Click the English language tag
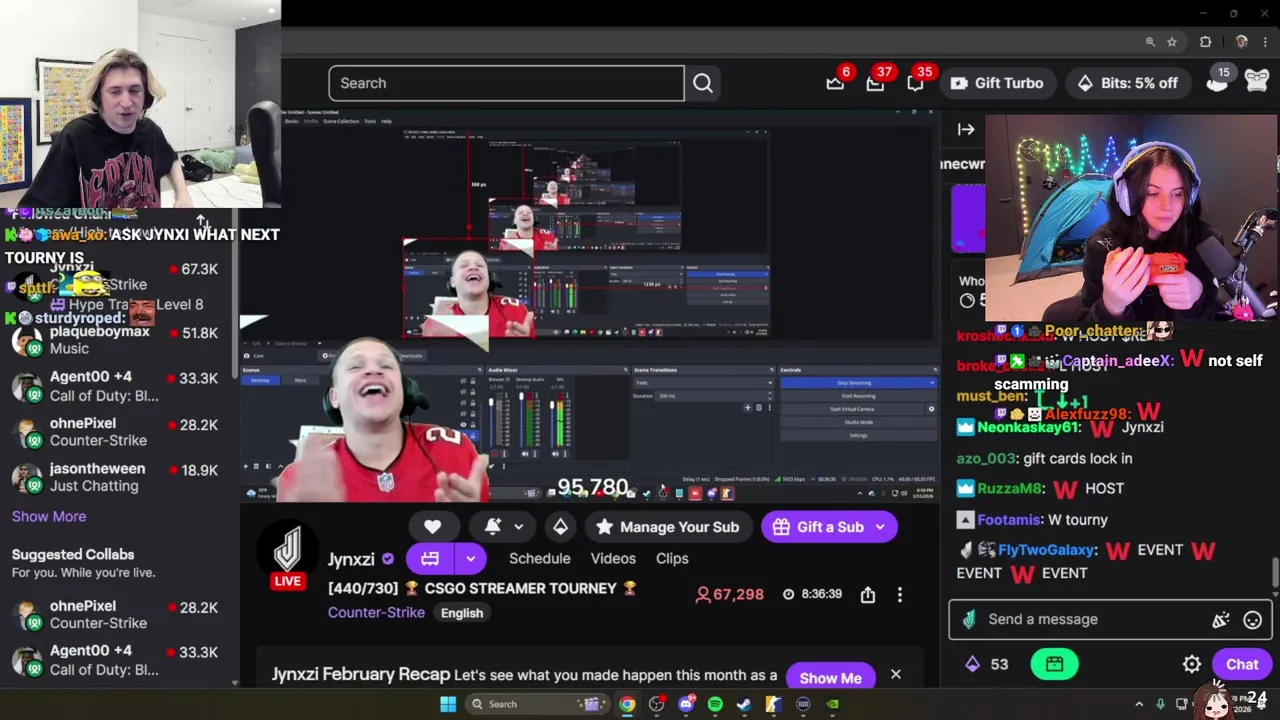The image size is (1280, 720). [462, 613]
